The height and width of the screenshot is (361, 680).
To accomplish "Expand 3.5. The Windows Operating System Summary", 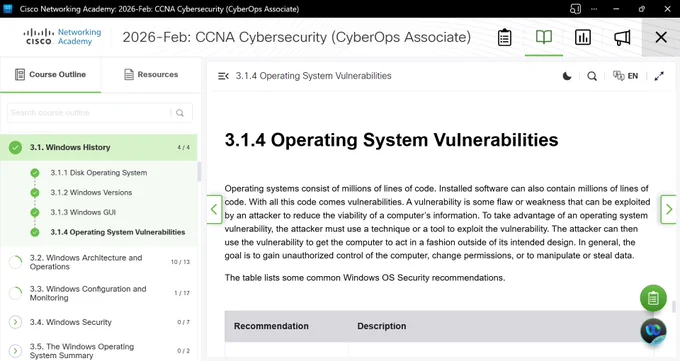I will (98, 351).
